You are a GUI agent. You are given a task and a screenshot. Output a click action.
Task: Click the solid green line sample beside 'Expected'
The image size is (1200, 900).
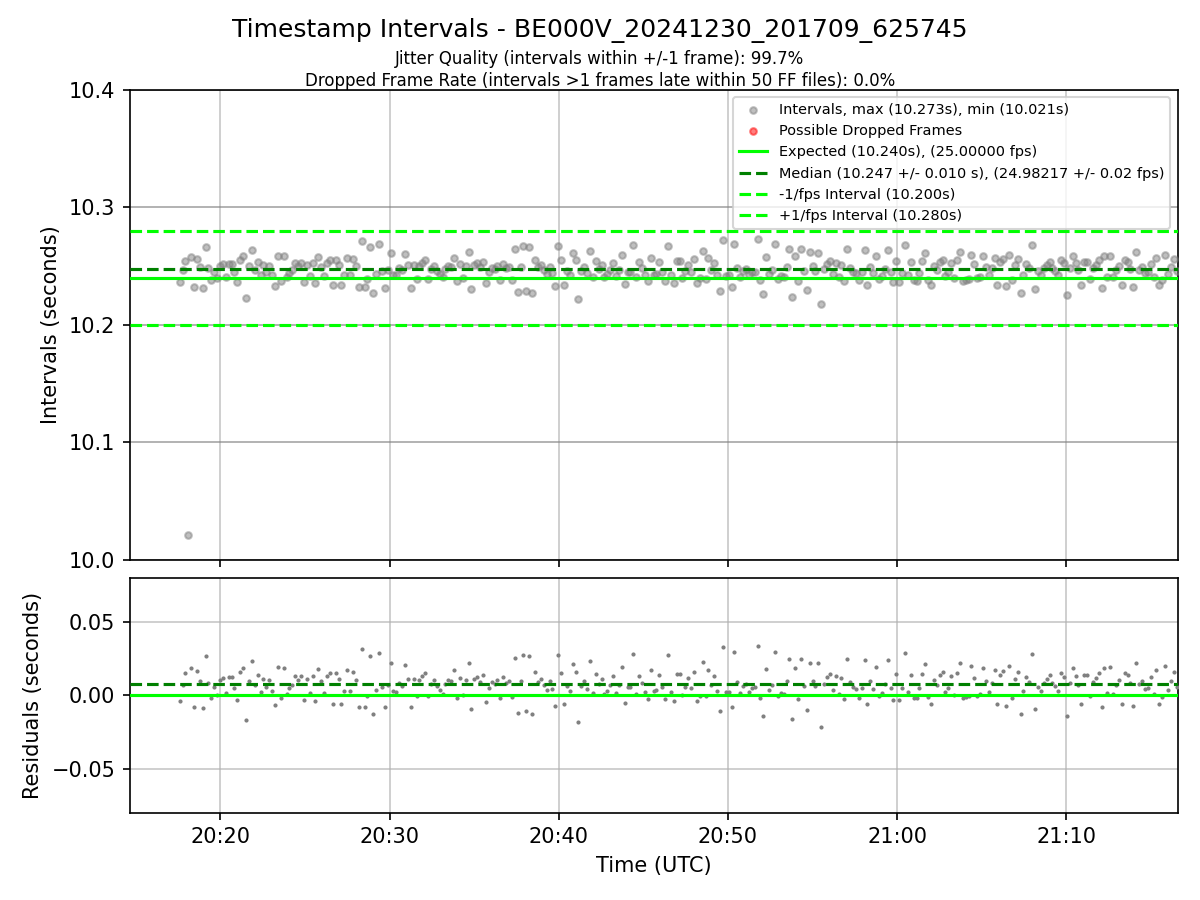754,152
